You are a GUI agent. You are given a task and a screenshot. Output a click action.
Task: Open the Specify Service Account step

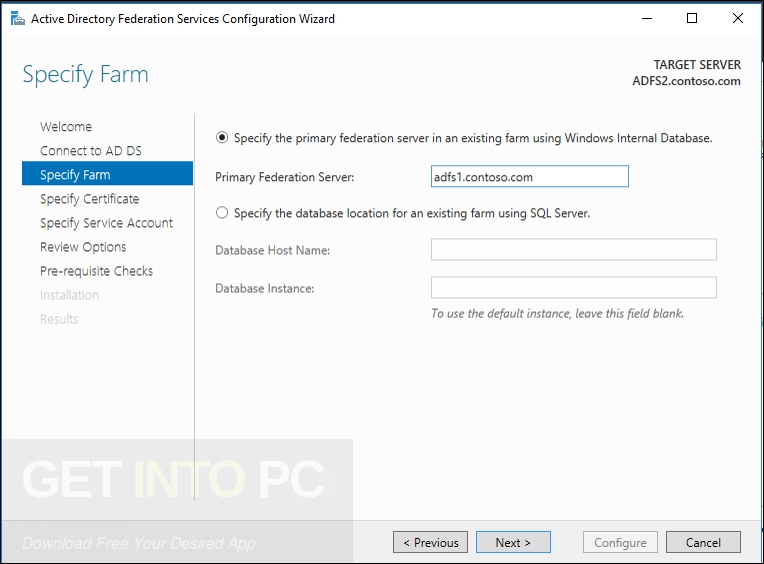[x=106, y=223]
